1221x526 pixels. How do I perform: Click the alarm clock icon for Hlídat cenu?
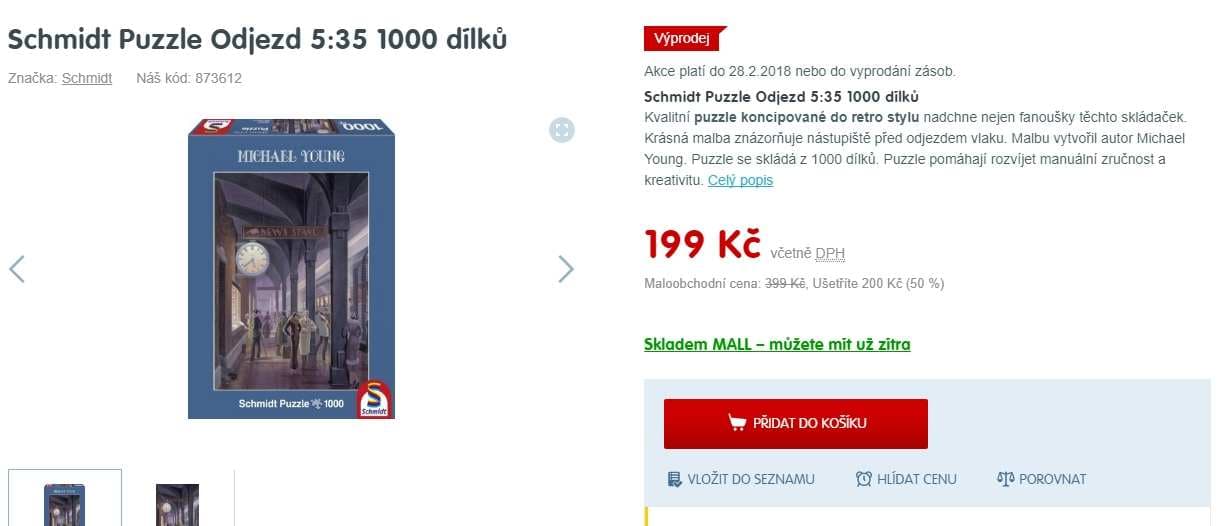(x=864, y=479)
